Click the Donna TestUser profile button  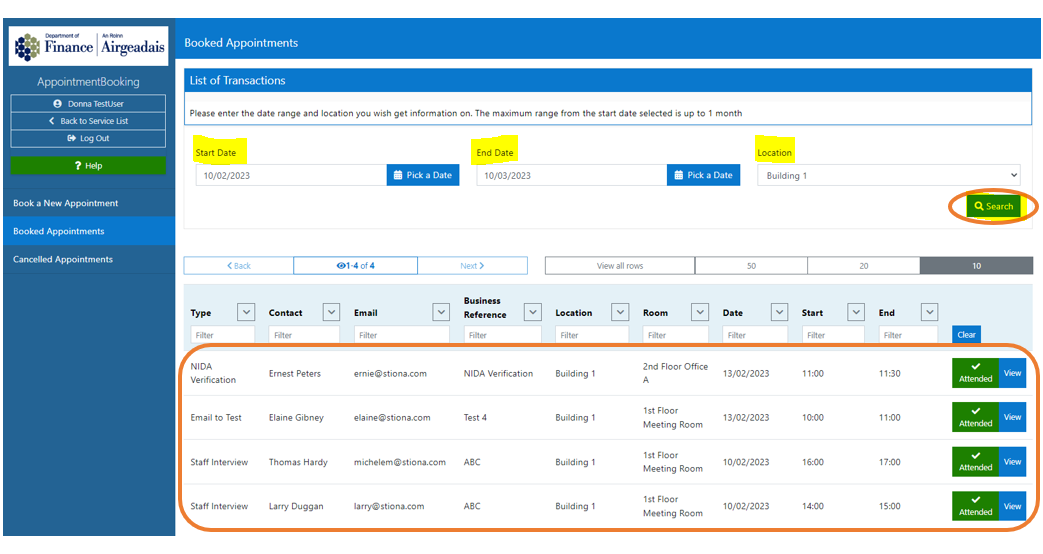pos(88,103)
